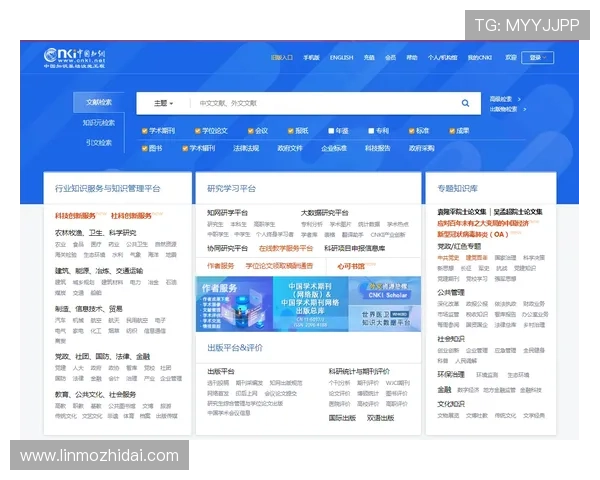Click the 建筑、能源、冶炼、交通运输 heading
The image size is (600, 480).
click(x=99, y=271)
